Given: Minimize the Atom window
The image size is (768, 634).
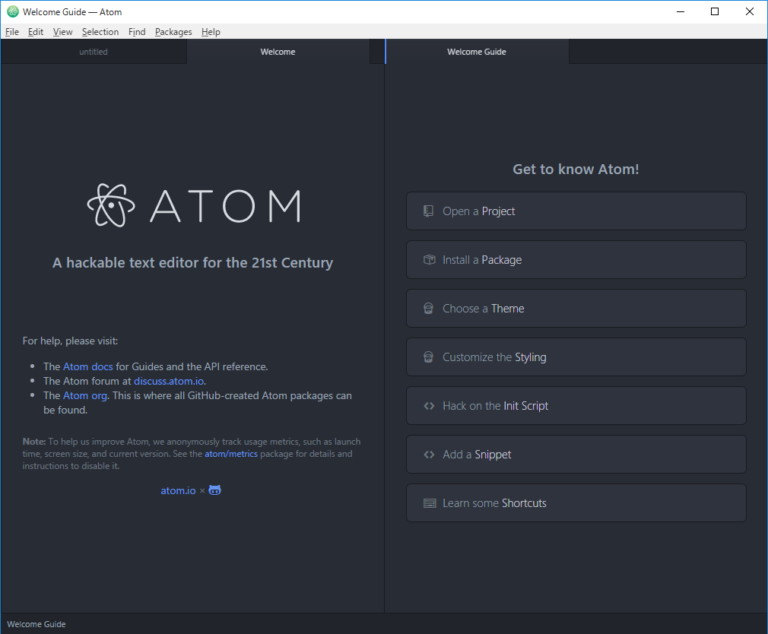Looking at the screenshot, I should 680,12.
